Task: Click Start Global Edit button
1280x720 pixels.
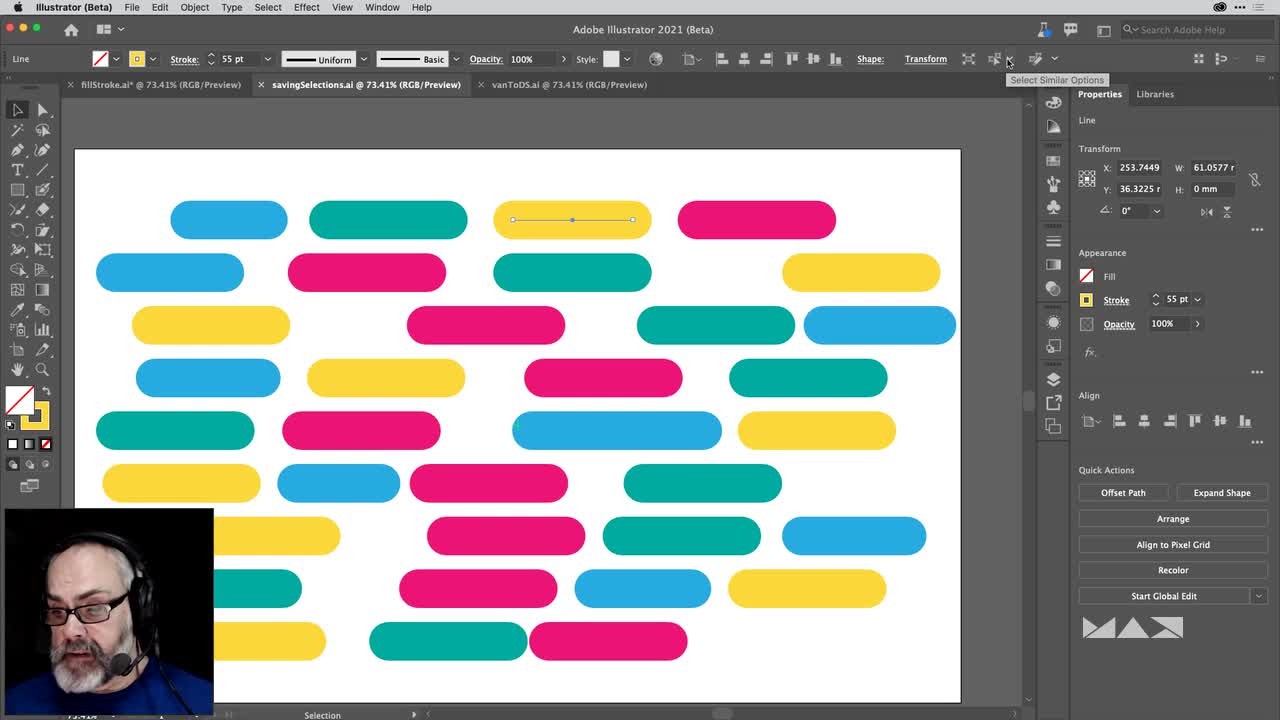Action: [1164, 596]
